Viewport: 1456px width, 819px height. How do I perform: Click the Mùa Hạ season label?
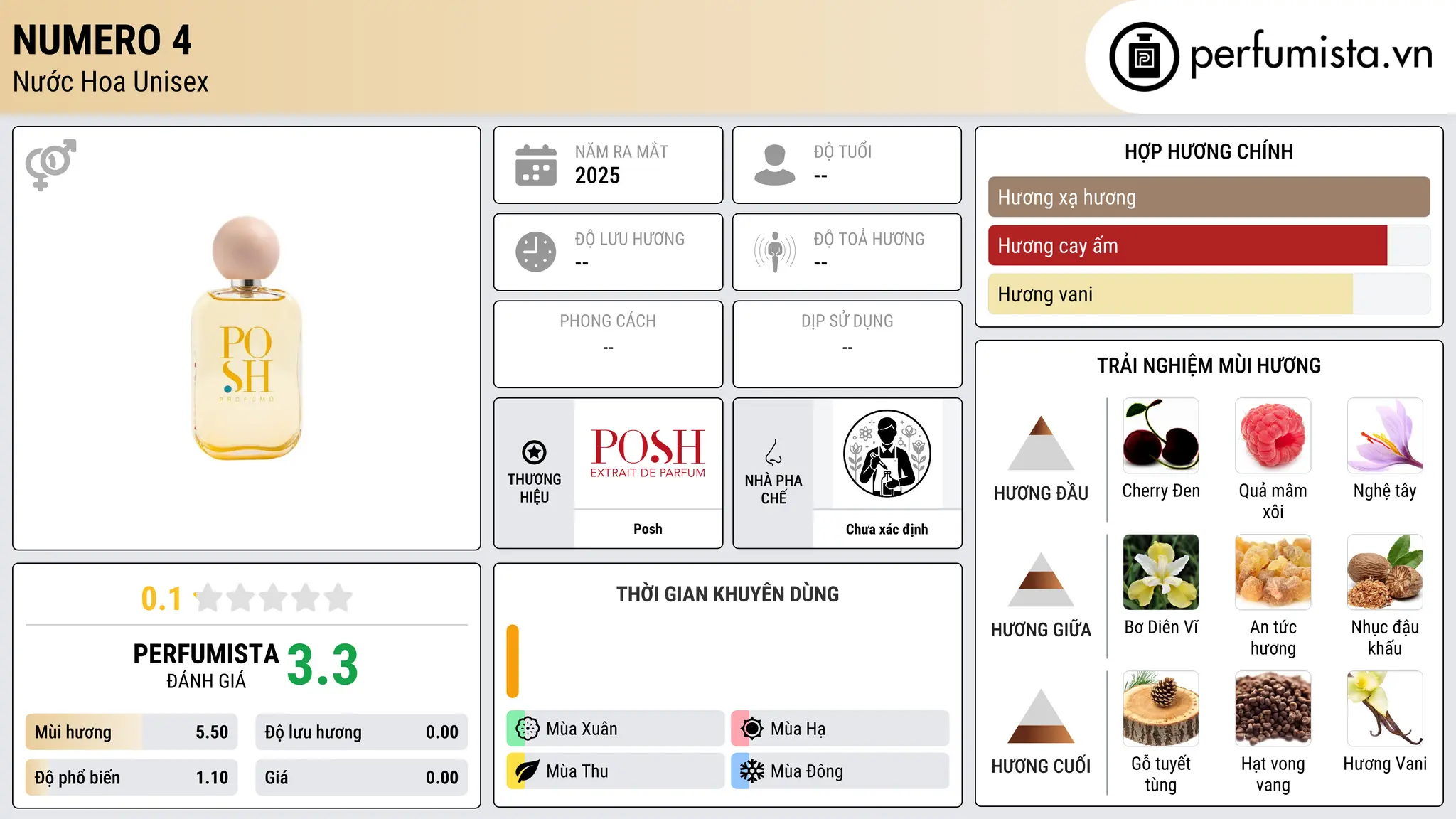798,729
